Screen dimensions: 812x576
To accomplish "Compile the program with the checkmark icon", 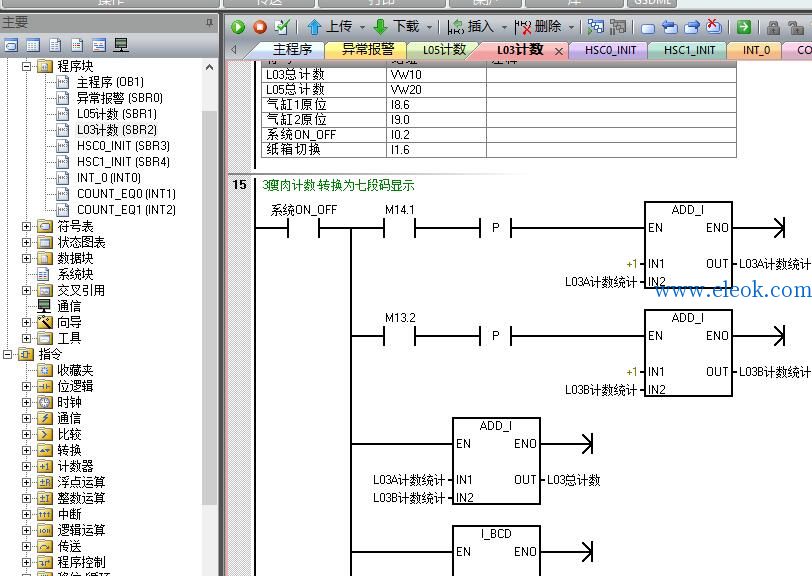I will pos(282,27).
